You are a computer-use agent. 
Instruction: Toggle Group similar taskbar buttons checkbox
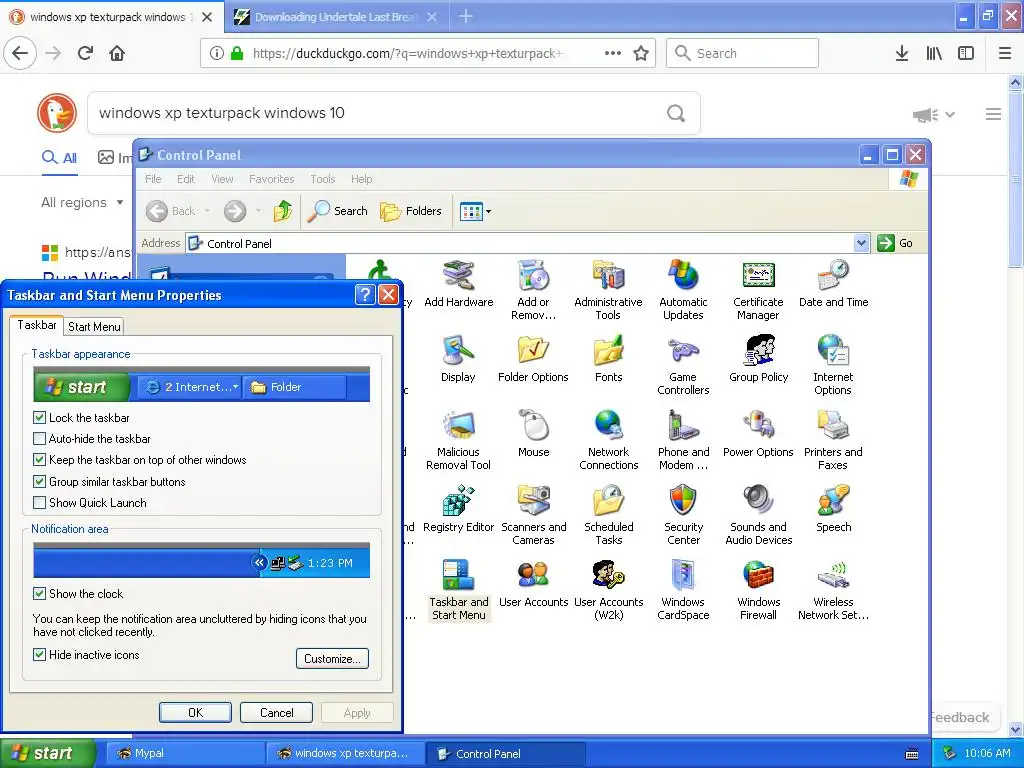coord(39,481)
